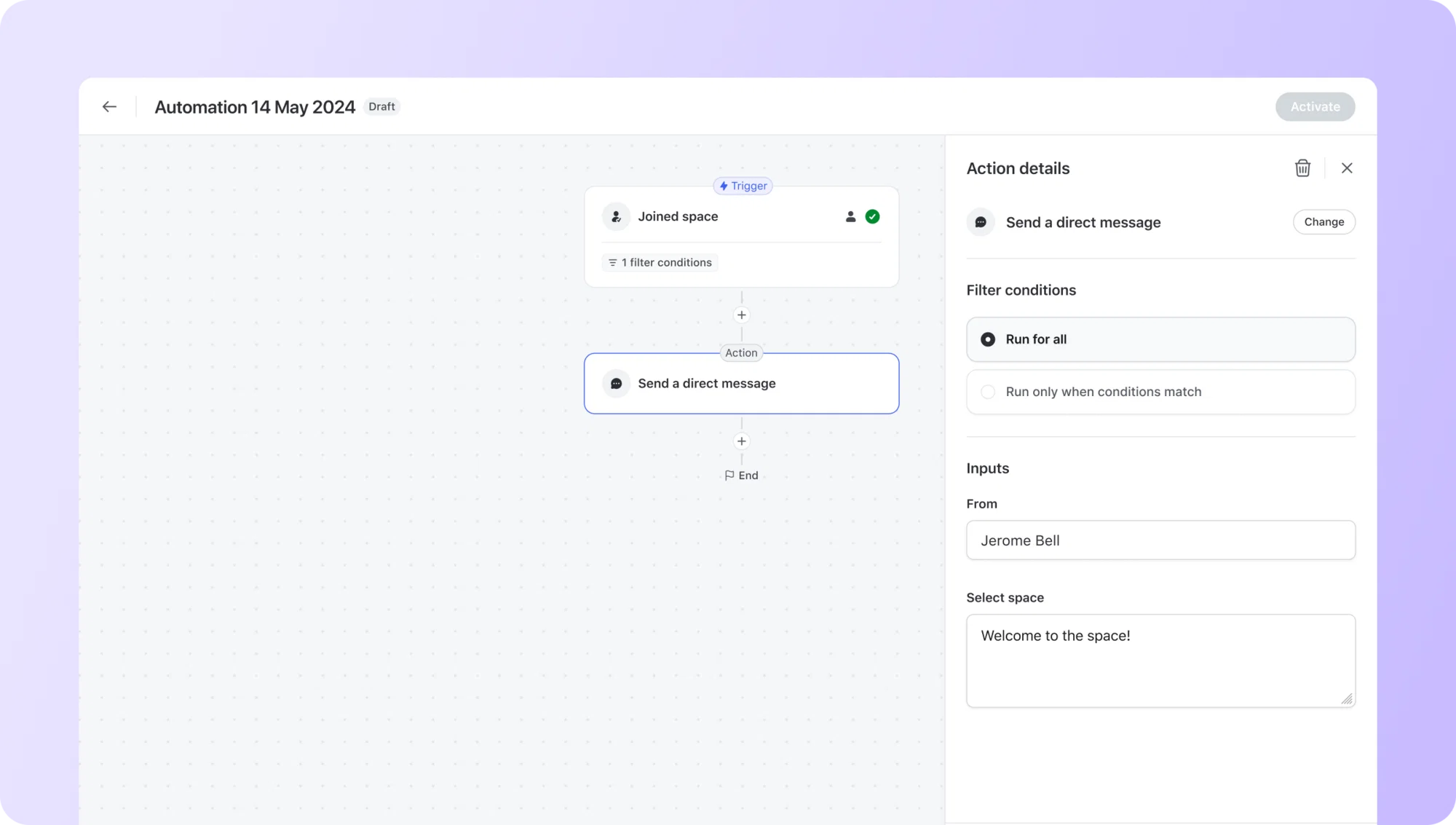Select Run only when conditions match
Image resolution: width=1456 pixels, height=825 pixels.
1160,392
